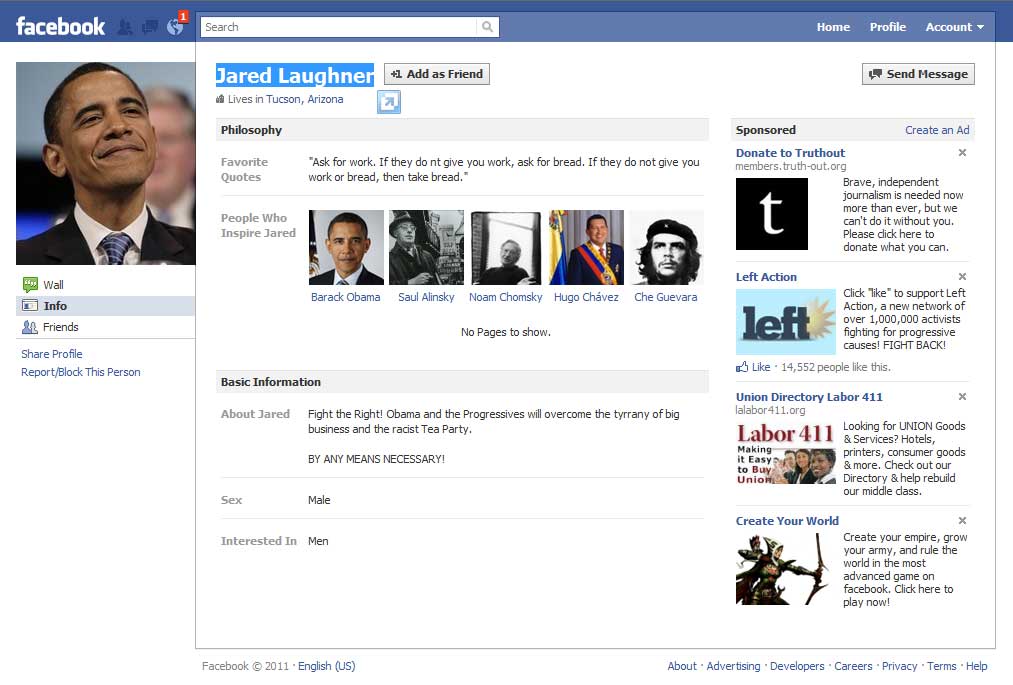
Task: Open the Donate to Truthout ad title
Action: pos(790,153)
